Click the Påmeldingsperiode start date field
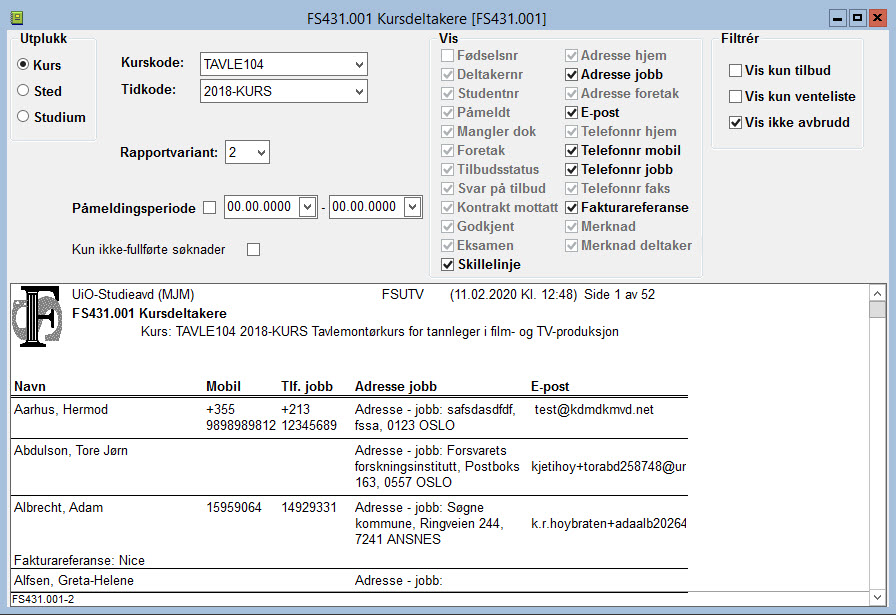 (261, 207)
